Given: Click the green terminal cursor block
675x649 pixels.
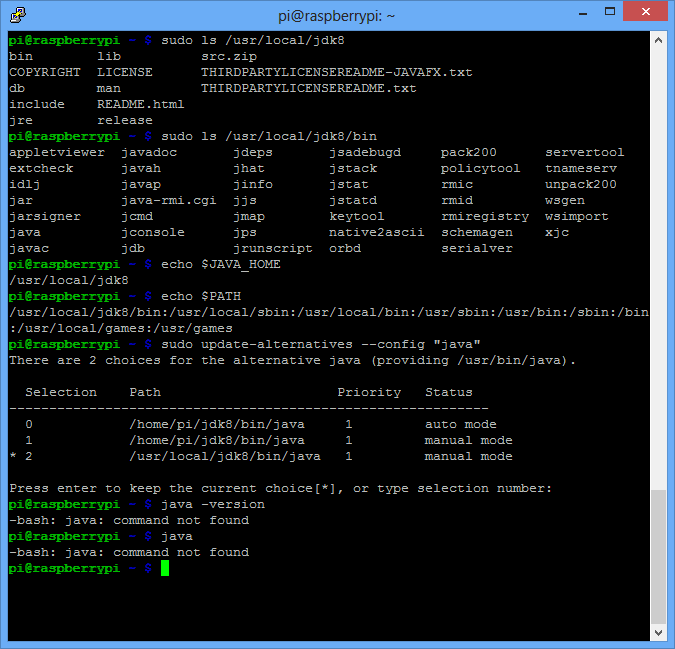Looking at the screenshot, I should (x=165, y=568).
